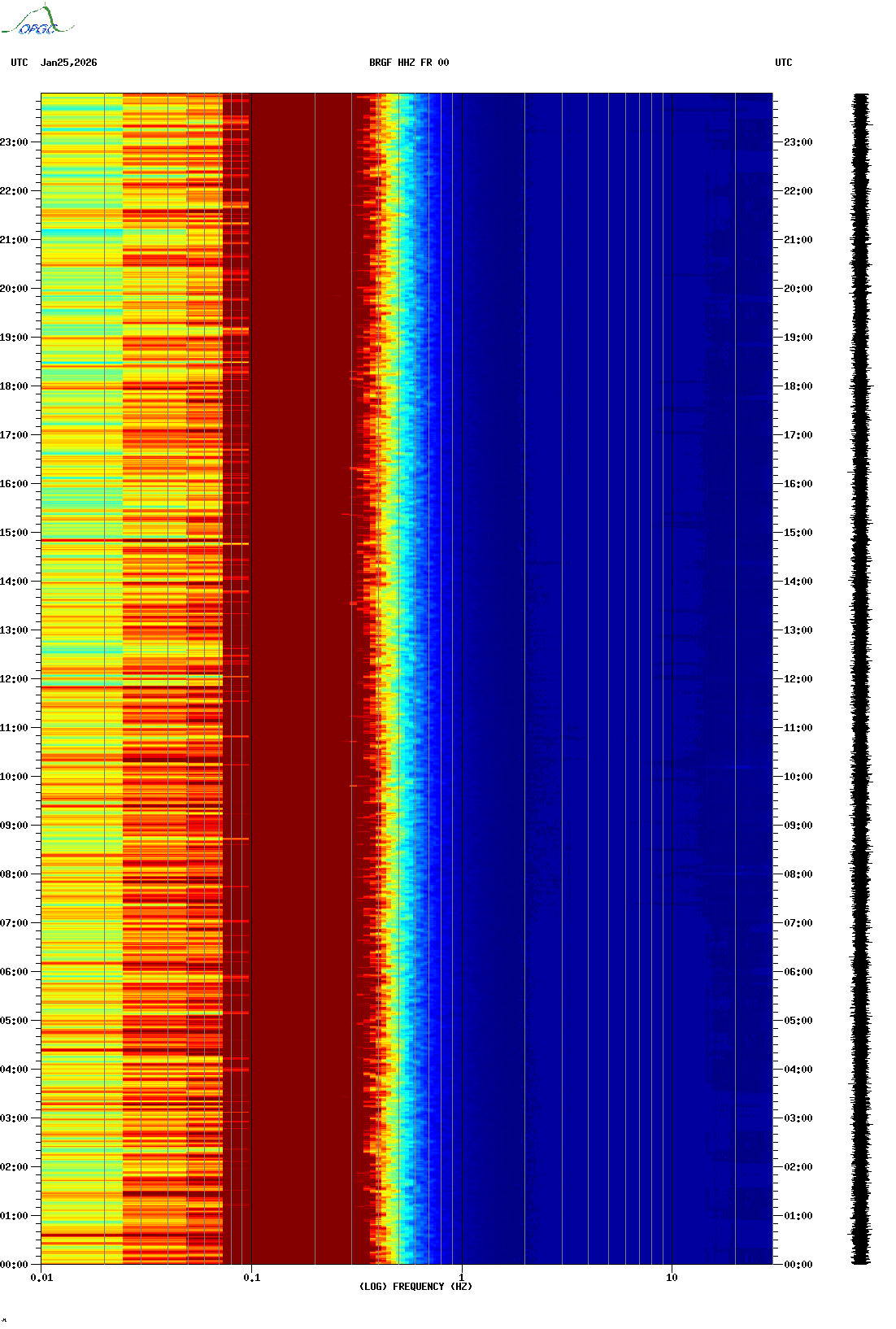Viewport: 896px width, 1329px height.
Task: Click the 0.01 frequency axis label
Action: (41, 1278)
